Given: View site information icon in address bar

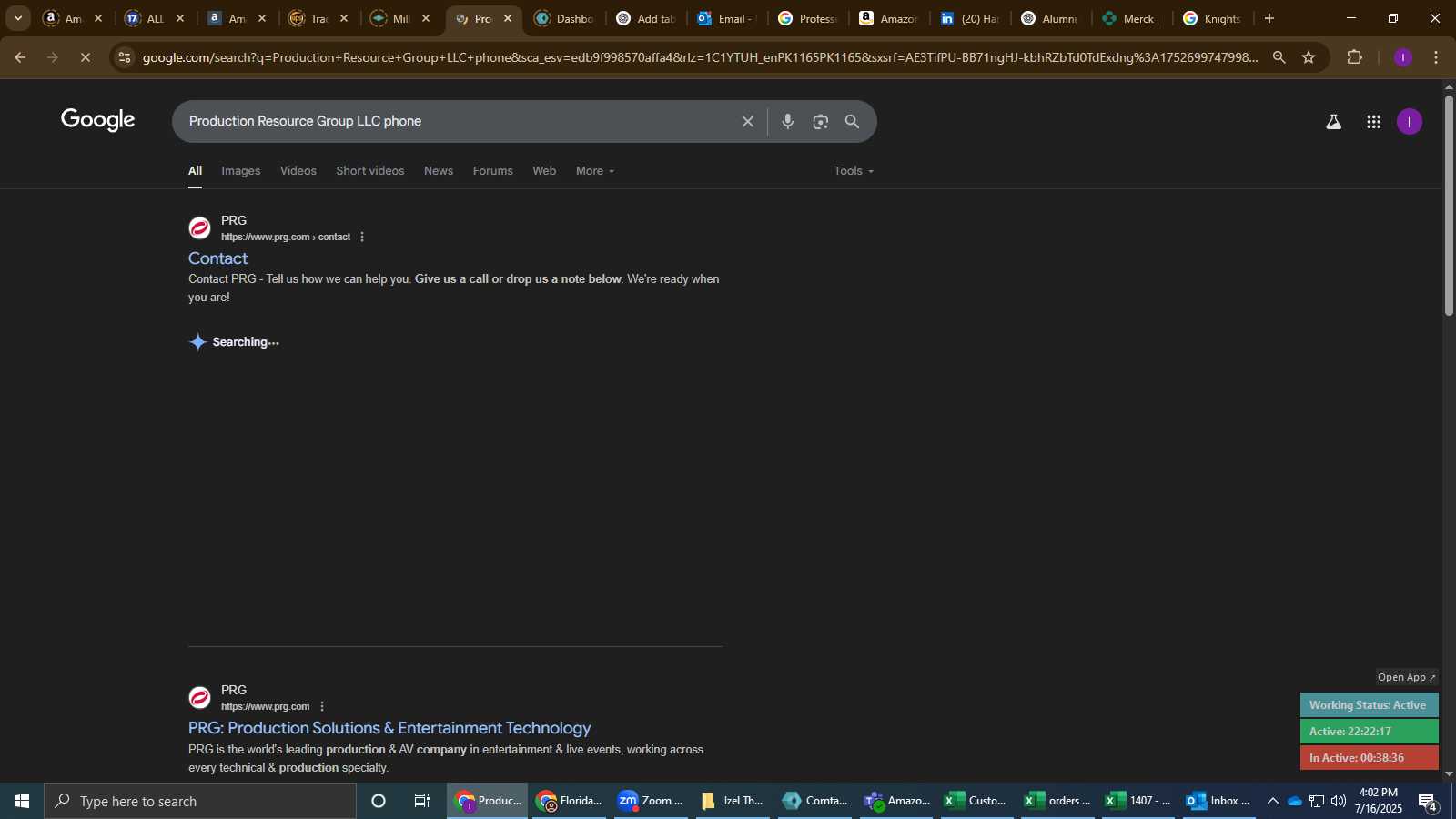Looking at the screenshot, I should point(125,57).
